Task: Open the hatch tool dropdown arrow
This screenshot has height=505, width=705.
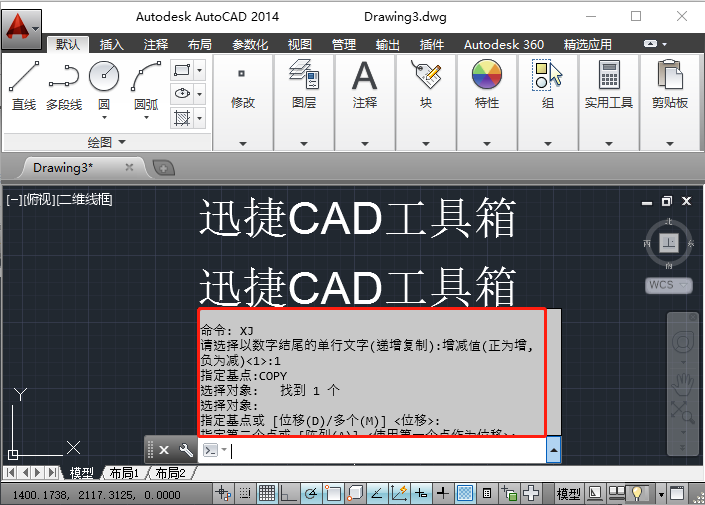Action: tap(200, 118)
